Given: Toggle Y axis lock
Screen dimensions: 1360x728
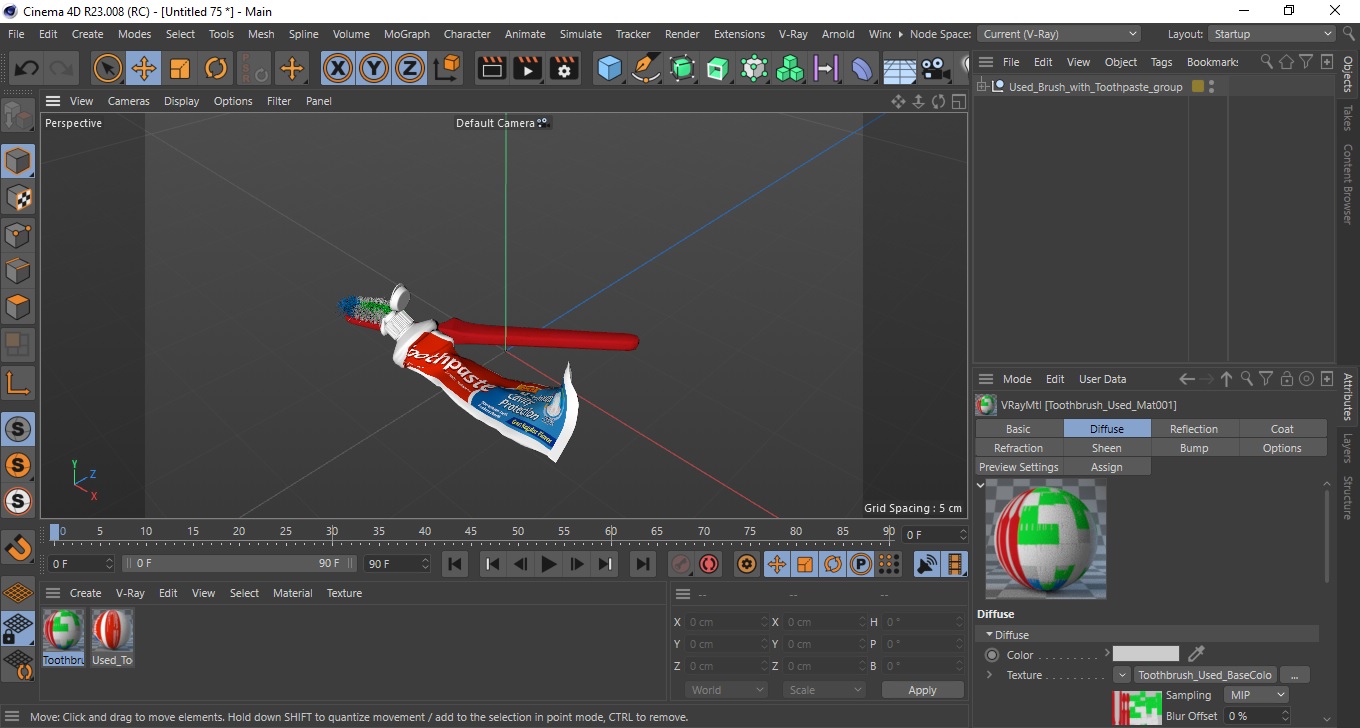Looking at the screenshot, I should [374, 69].
